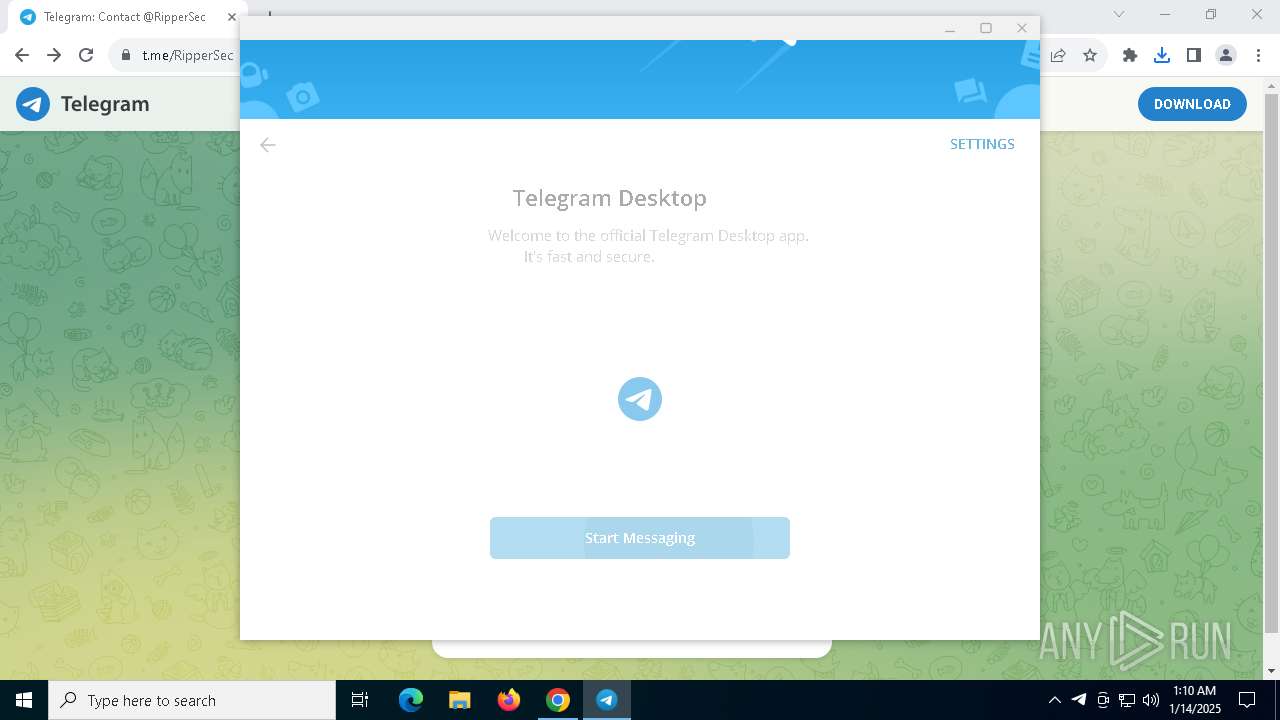
Task: Maximize the Telegram Desktop window
Action: tap(986, 28)
